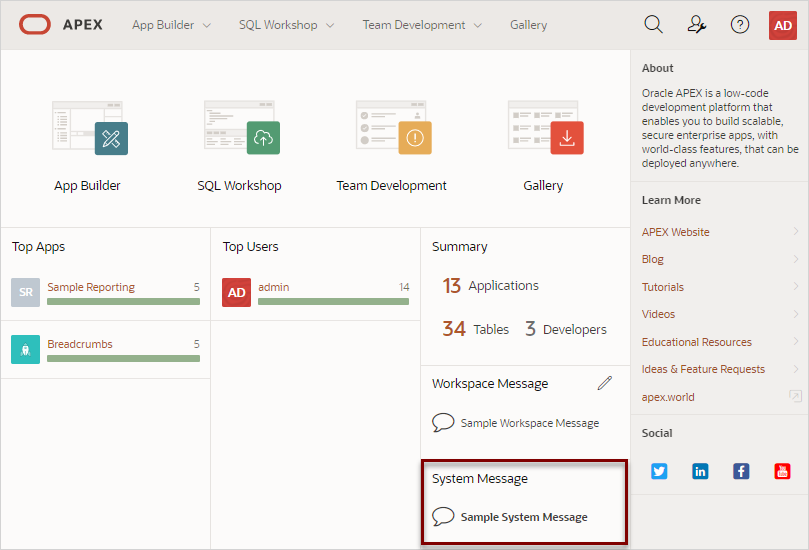Open the APEX Website link
The height and width of the screenshot is (550, 809).
click(x=675, y=232)
